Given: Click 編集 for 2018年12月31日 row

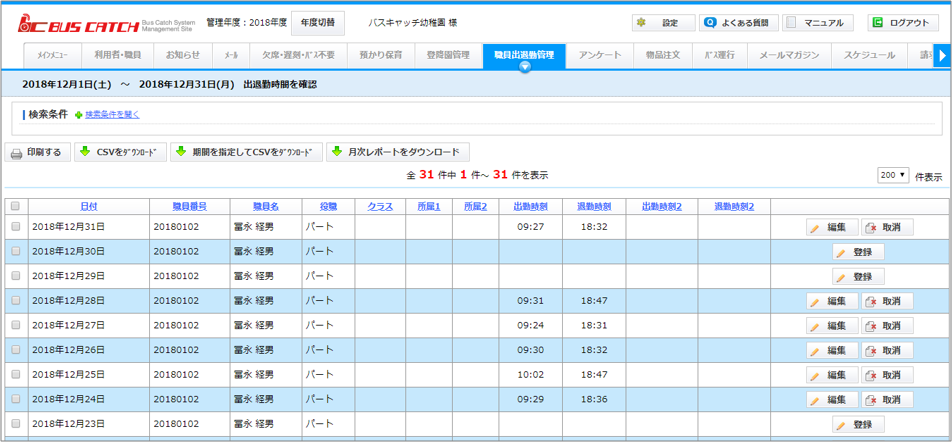Looking at the screenshot, I should tap(832, 228).
